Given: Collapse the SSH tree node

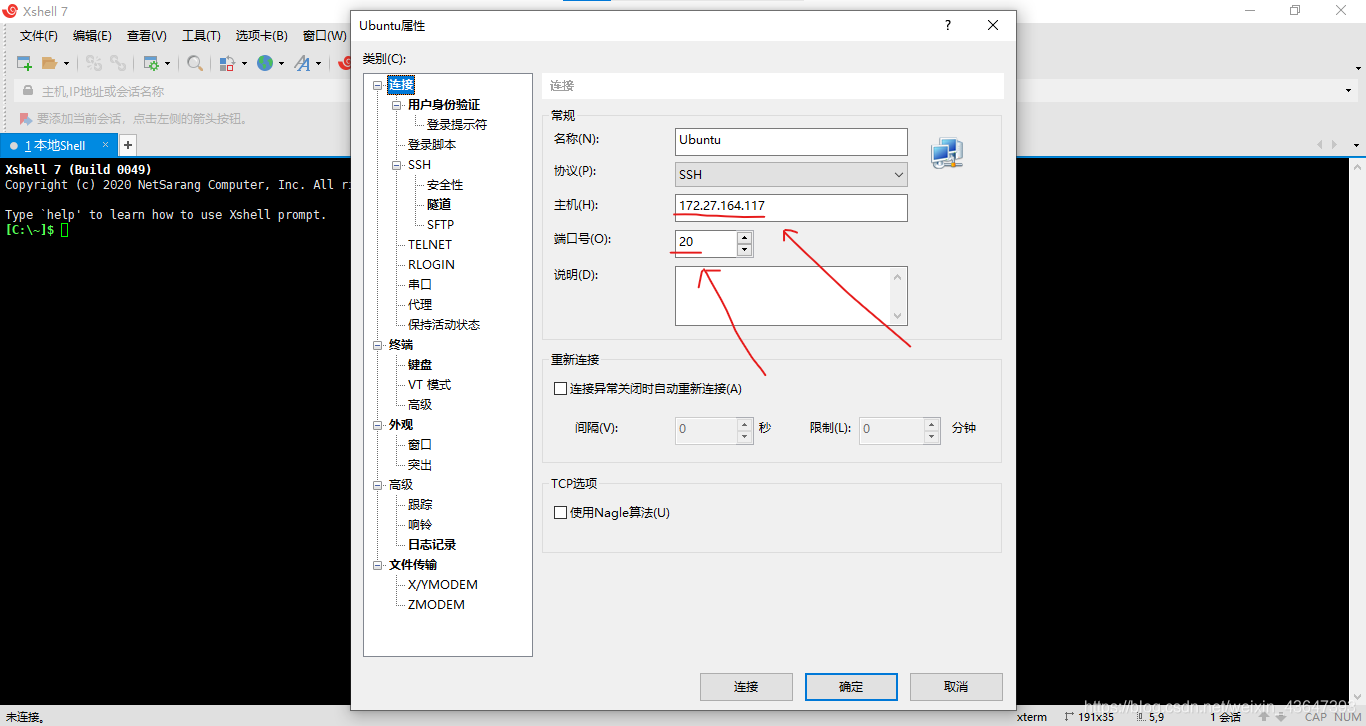Looking at the screenshot, I should [396, 165].
